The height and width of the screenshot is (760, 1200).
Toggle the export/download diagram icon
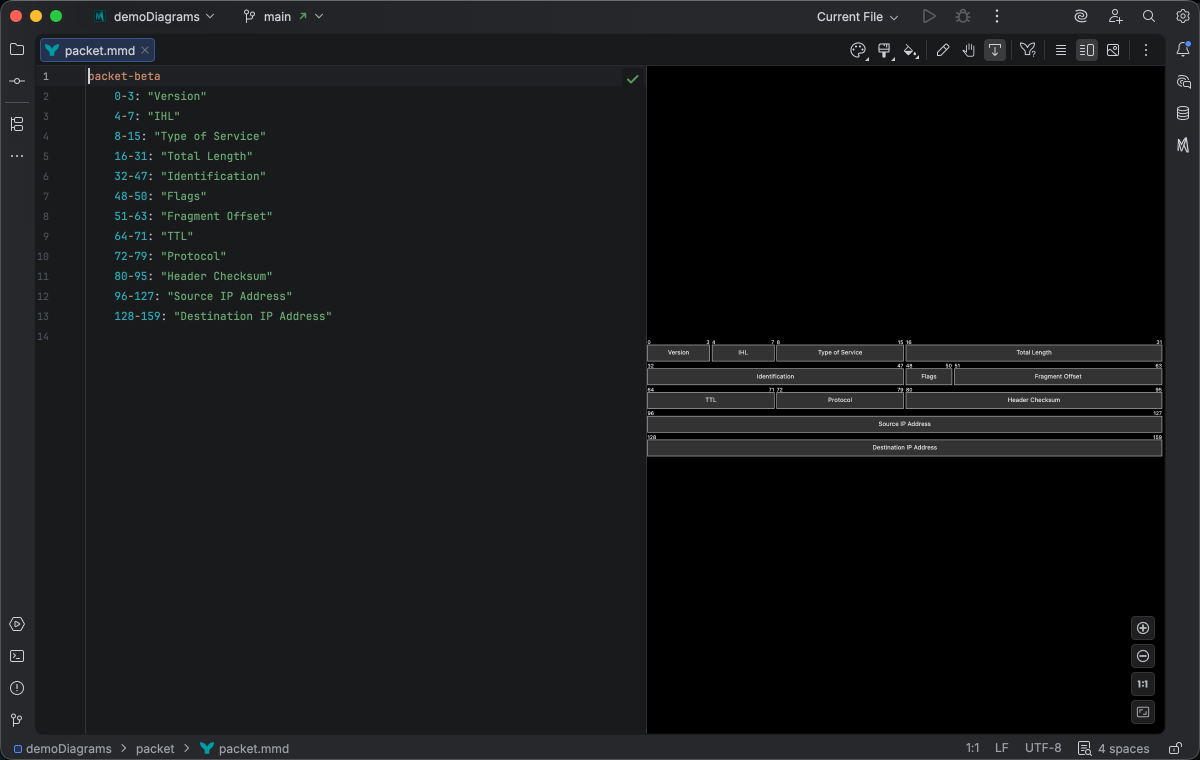pos(995,50)
